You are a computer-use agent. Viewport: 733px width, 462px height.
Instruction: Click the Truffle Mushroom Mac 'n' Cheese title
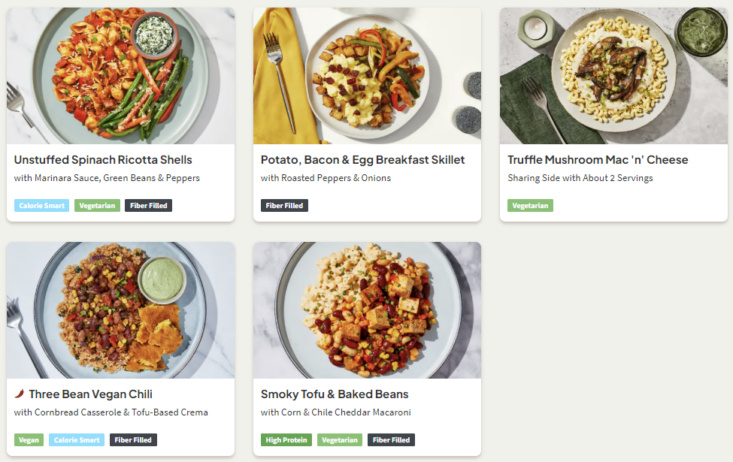(597, 160)
